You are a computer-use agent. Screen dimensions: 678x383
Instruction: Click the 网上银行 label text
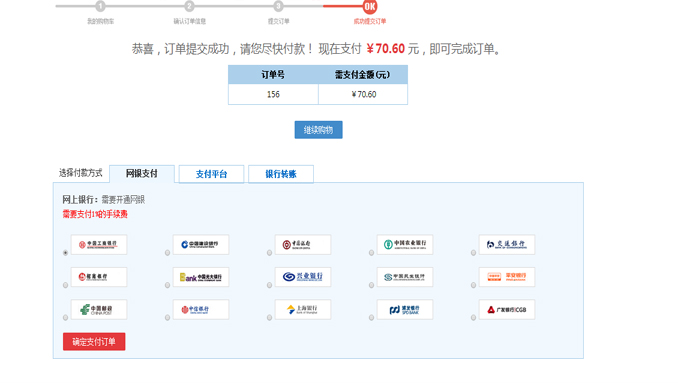(x=80, y=200)
